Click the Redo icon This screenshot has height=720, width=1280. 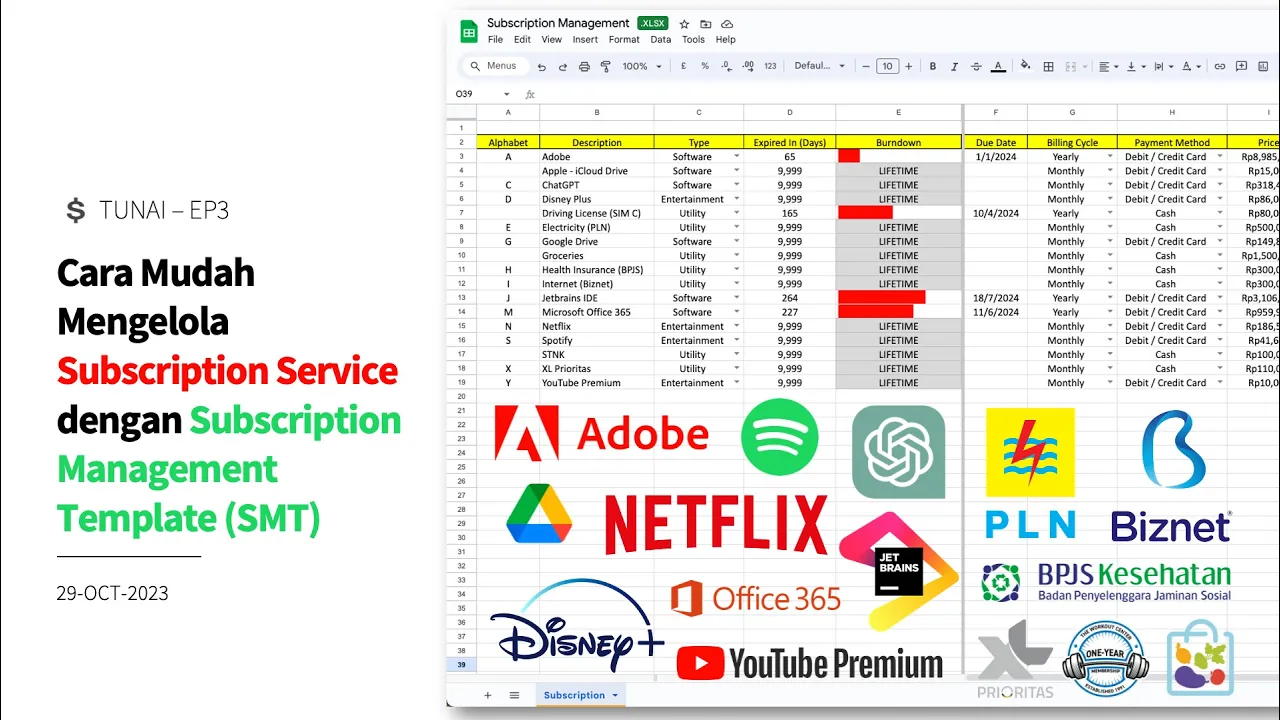click(x=563, y=67)
